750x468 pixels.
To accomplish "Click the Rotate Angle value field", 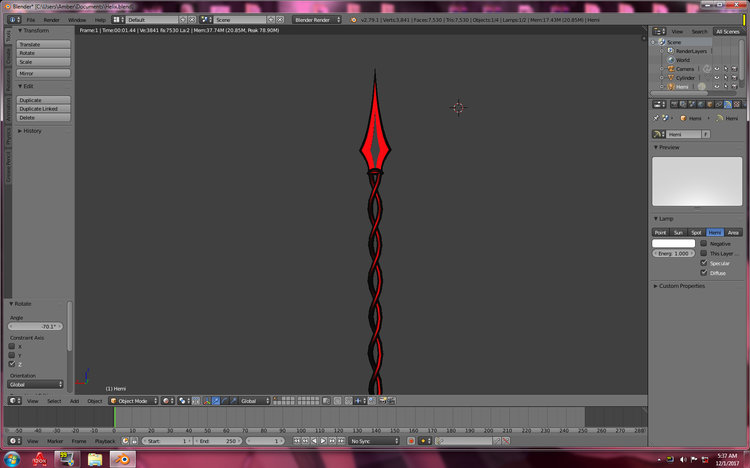I will pos(35,326).
